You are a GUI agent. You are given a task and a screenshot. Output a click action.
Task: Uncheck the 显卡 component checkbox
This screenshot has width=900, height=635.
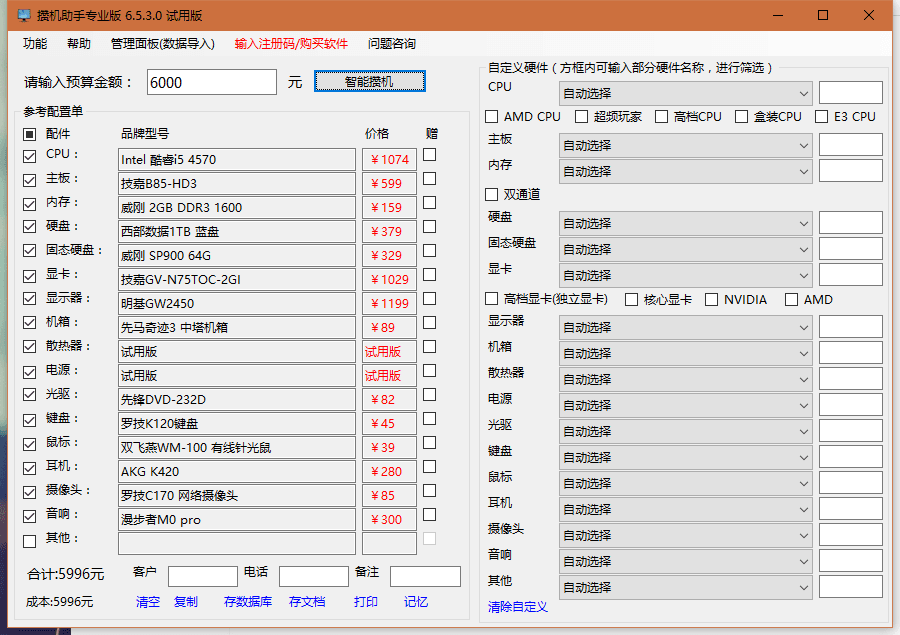coord(29,276)
